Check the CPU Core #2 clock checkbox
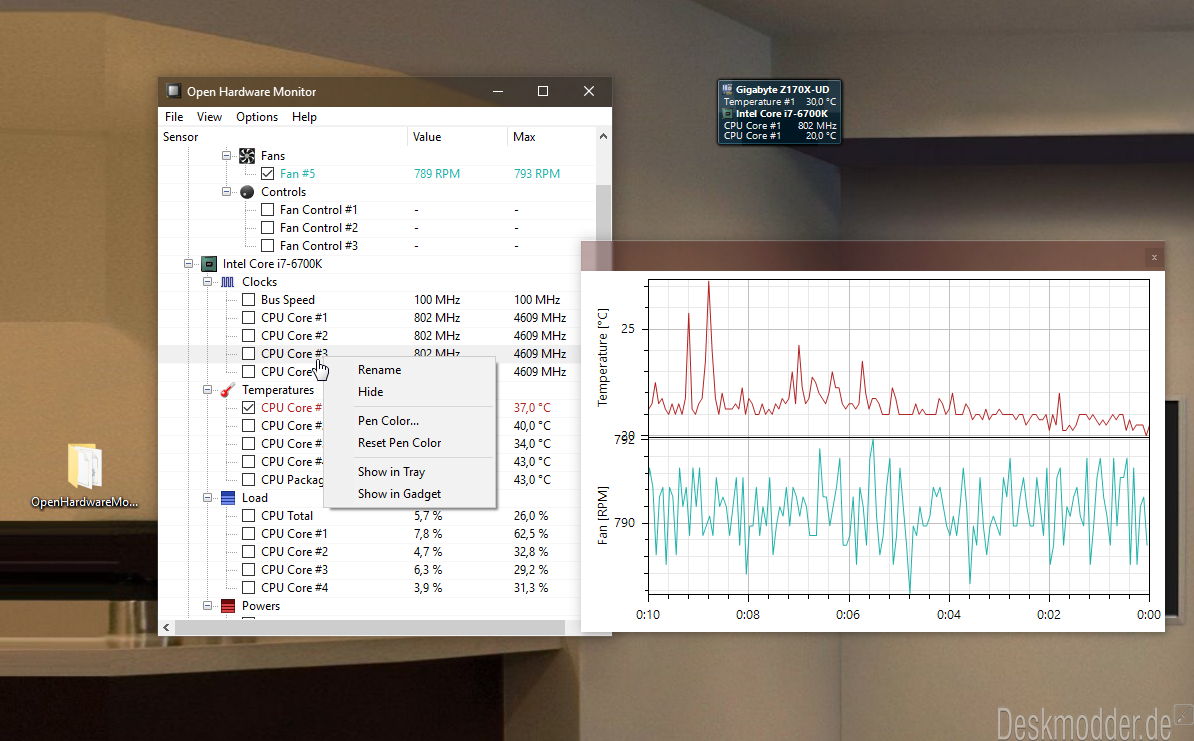This screenshot has width=1194, height=741. pos(248,336)
